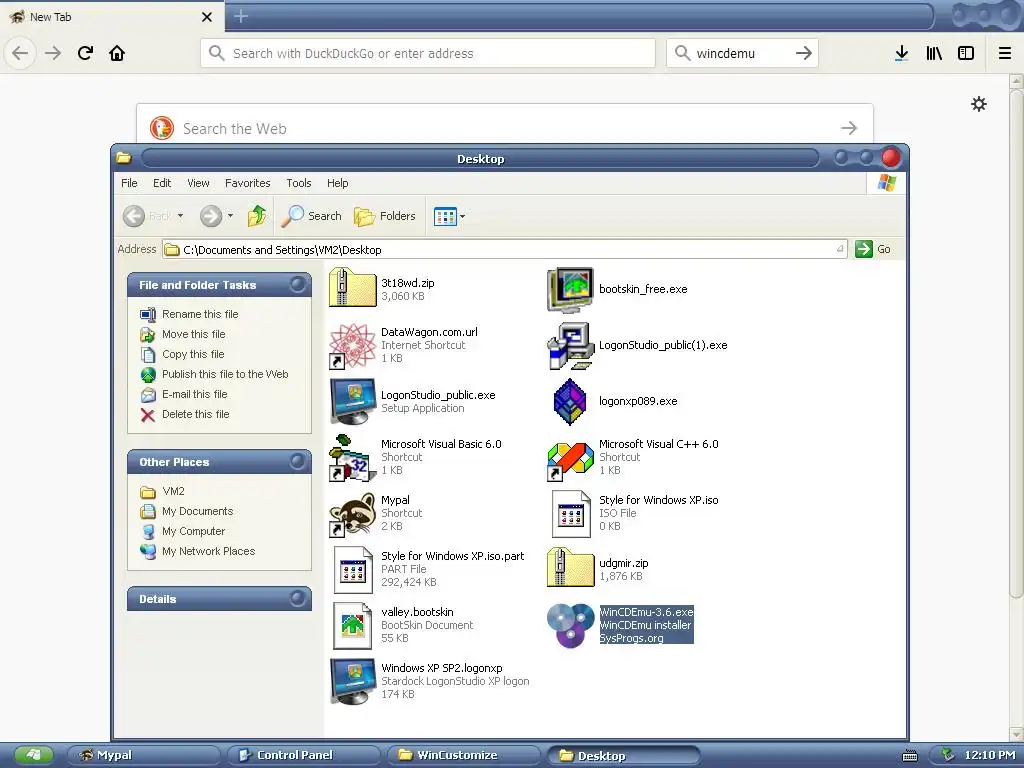Screen dimensions: 1024x768
Task: Open the 3t18wd.zip archive icon
Action: point(353,289)
